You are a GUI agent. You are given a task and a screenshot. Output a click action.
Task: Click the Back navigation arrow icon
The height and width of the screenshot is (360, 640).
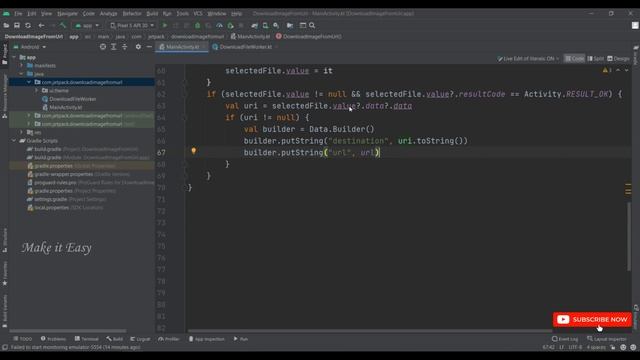41,25
